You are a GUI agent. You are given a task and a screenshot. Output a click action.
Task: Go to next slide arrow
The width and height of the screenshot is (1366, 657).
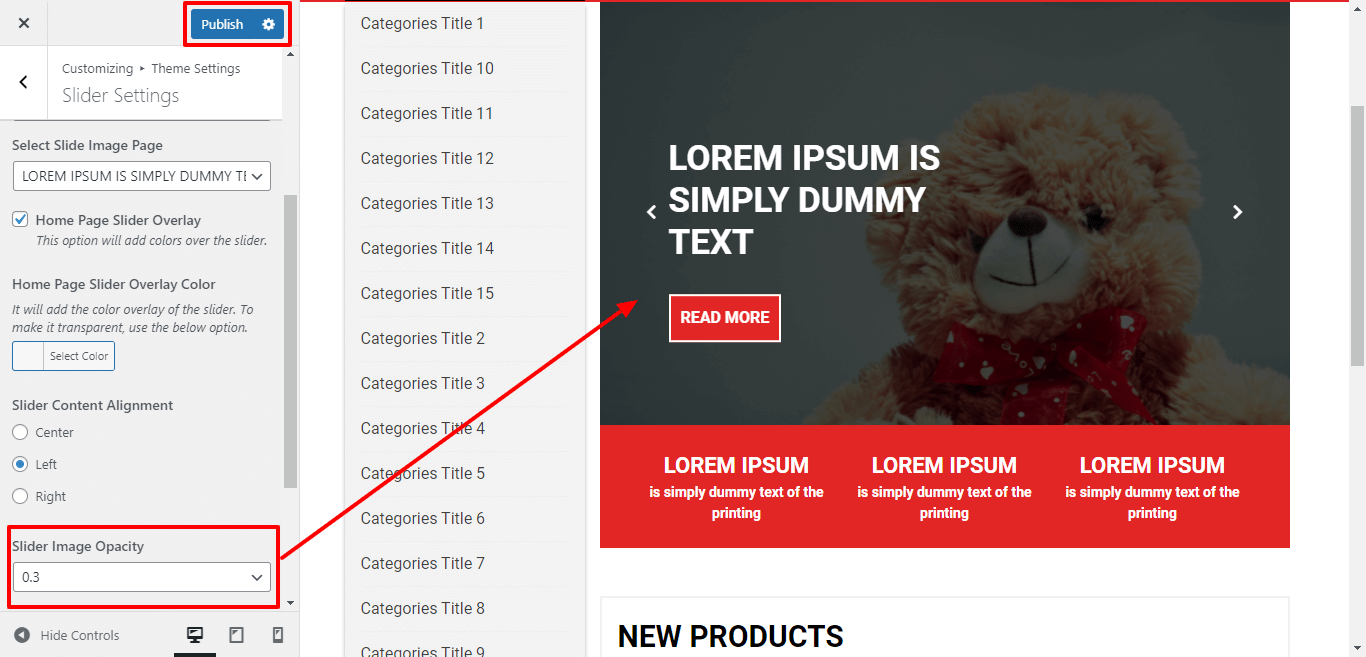1237,212
